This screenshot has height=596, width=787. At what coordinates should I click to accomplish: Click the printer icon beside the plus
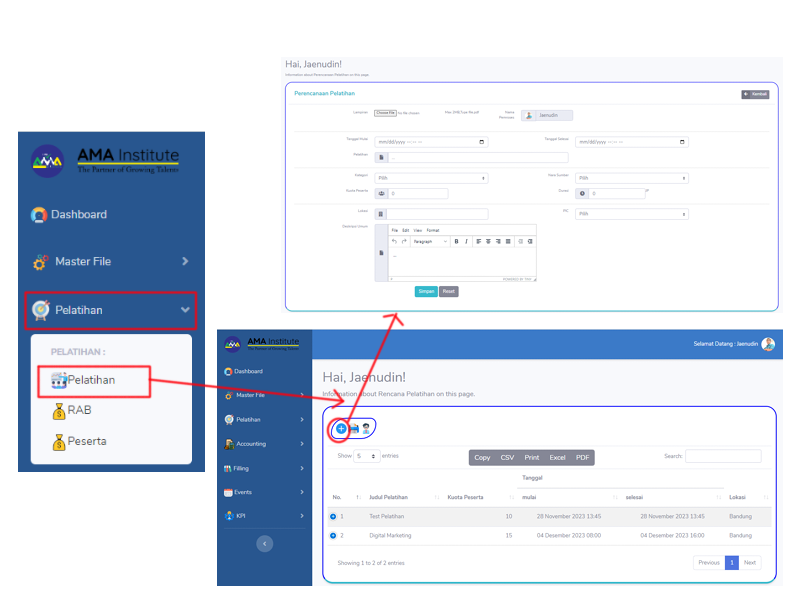[354, 428]
